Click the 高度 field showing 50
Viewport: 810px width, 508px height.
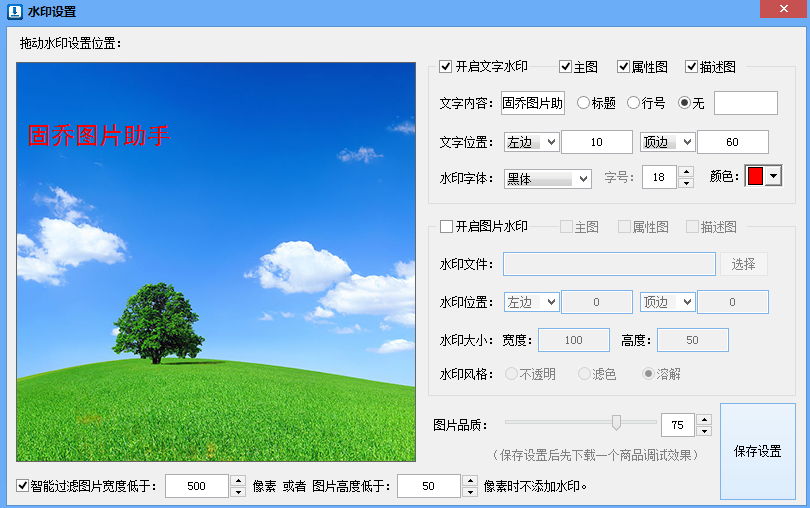[693, 340]
